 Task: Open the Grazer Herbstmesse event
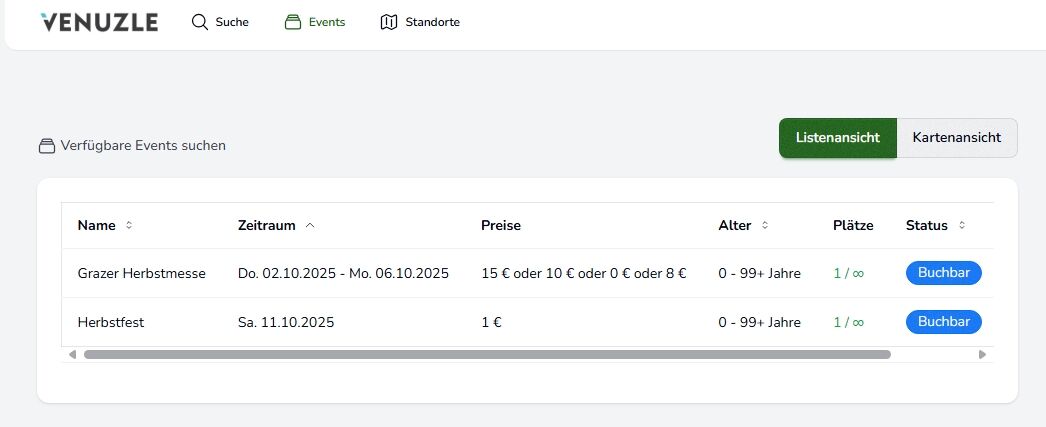coord(141,273)
